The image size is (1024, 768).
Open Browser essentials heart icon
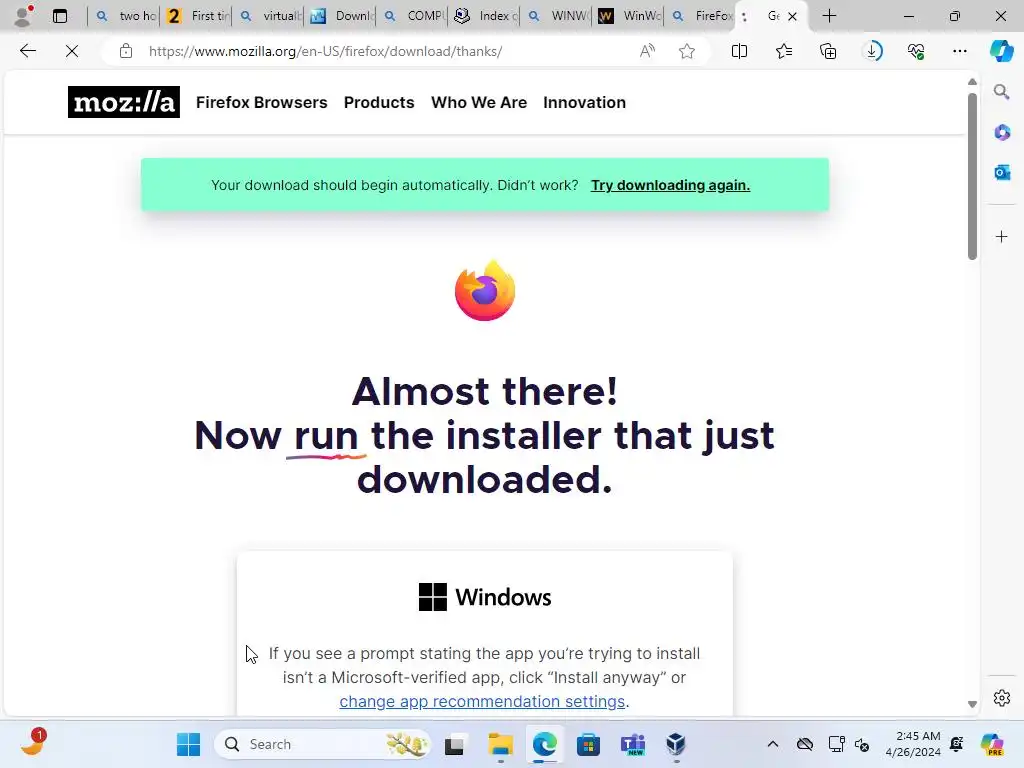(916, 51)
